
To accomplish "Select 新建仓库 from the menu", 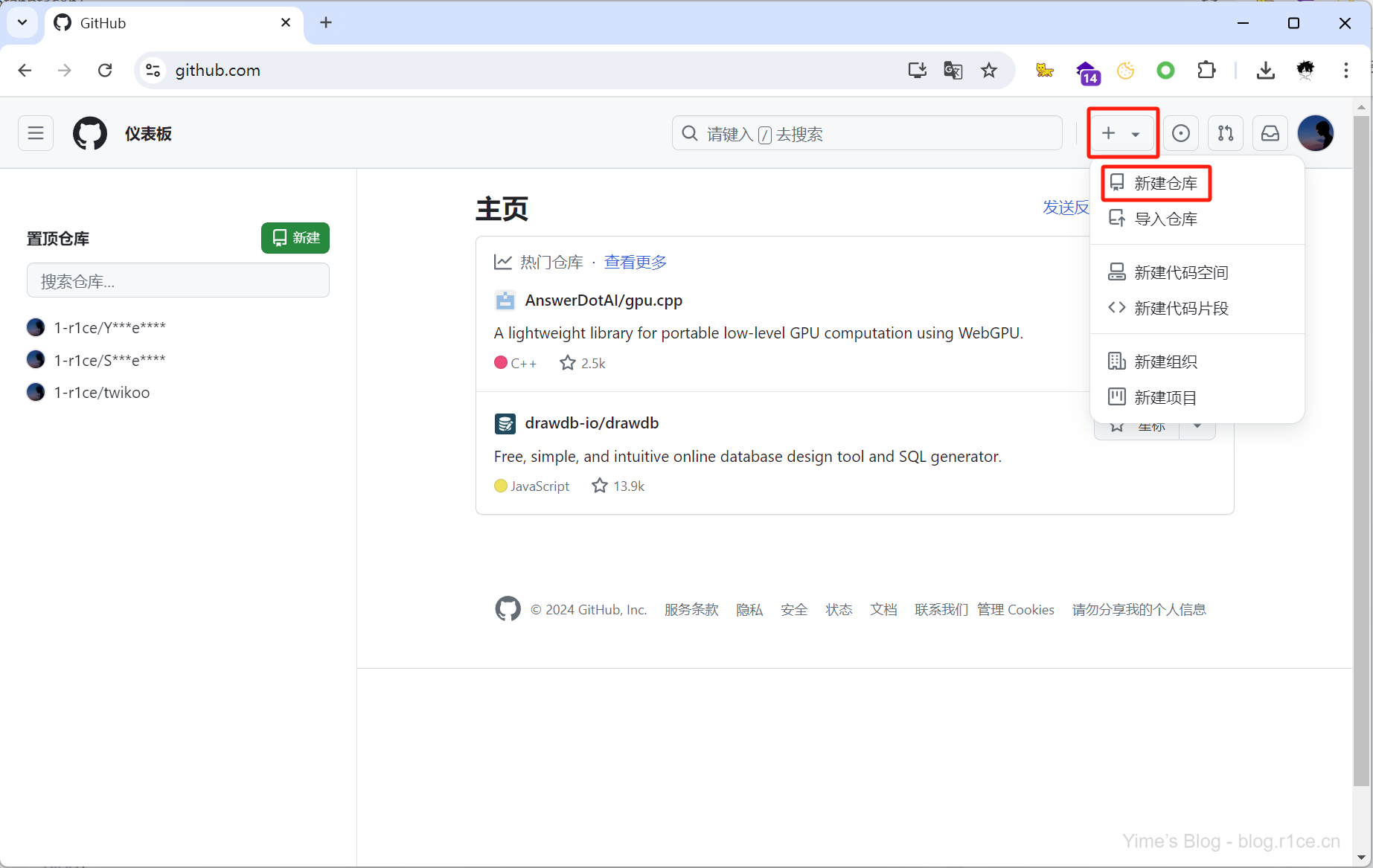I will click(x=1165, y=184).
